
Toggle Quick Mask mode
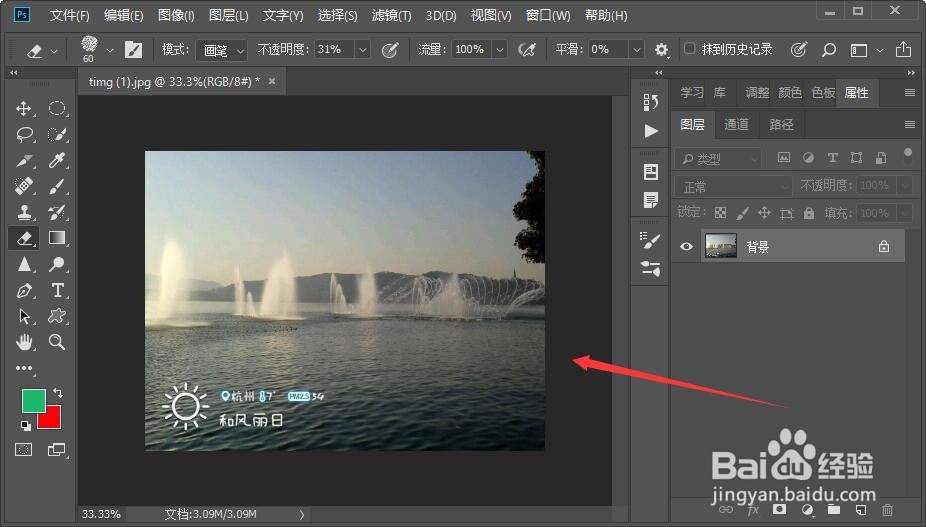[24, 450]
